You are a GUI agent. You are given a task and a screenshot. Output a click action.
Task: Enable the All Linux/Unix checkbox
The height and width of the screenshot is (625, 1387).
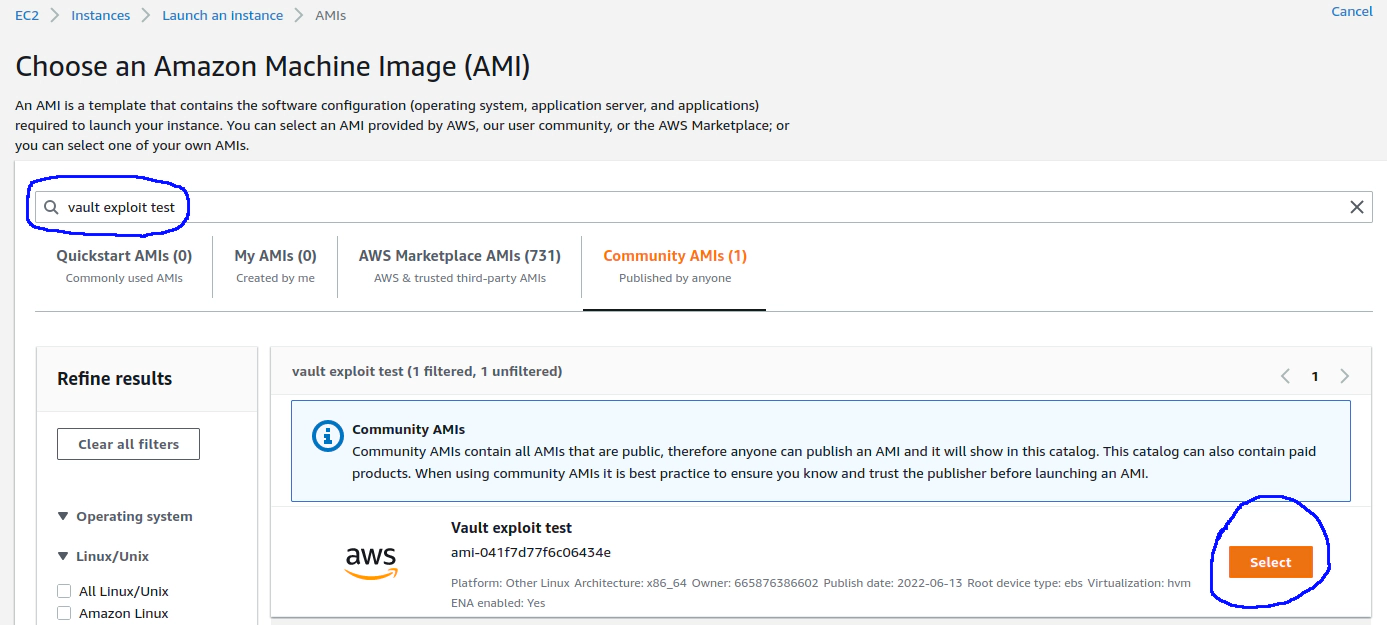[x=64, y=591]
